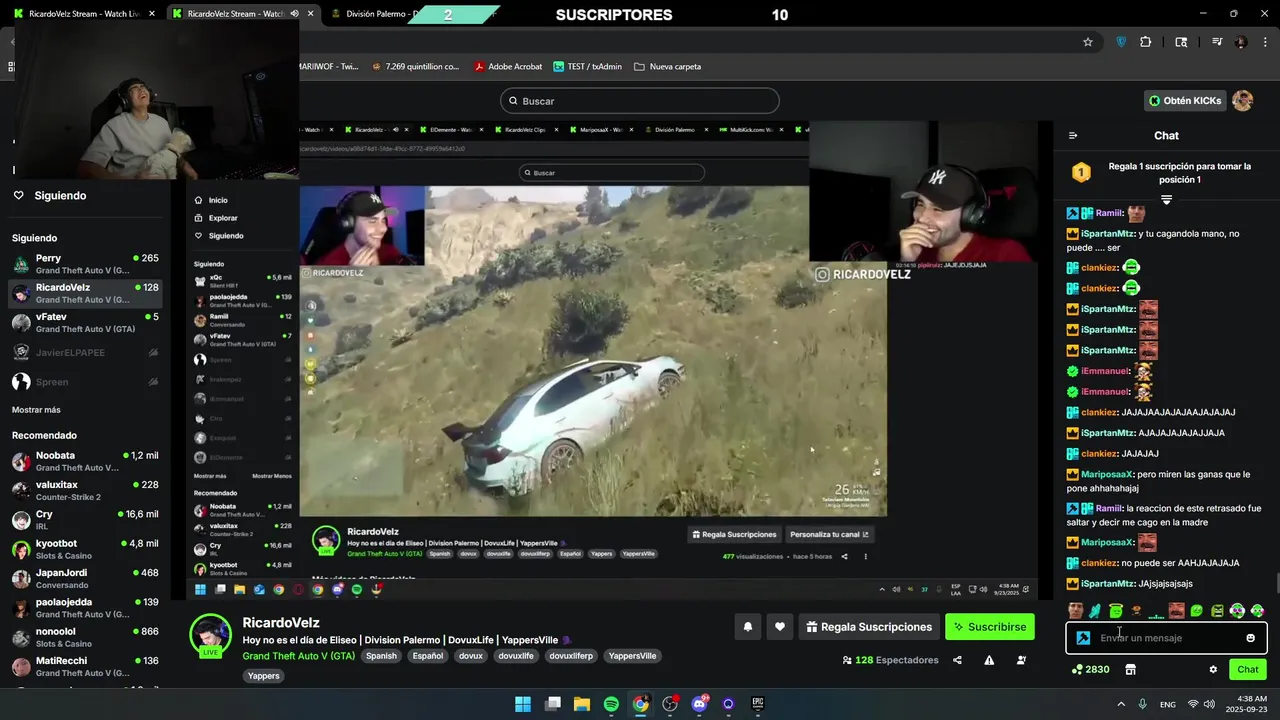The height and width of the screenshot is (720, 1280).
Task: Click the YappersVille tag chip
Action: coord(632,656)
